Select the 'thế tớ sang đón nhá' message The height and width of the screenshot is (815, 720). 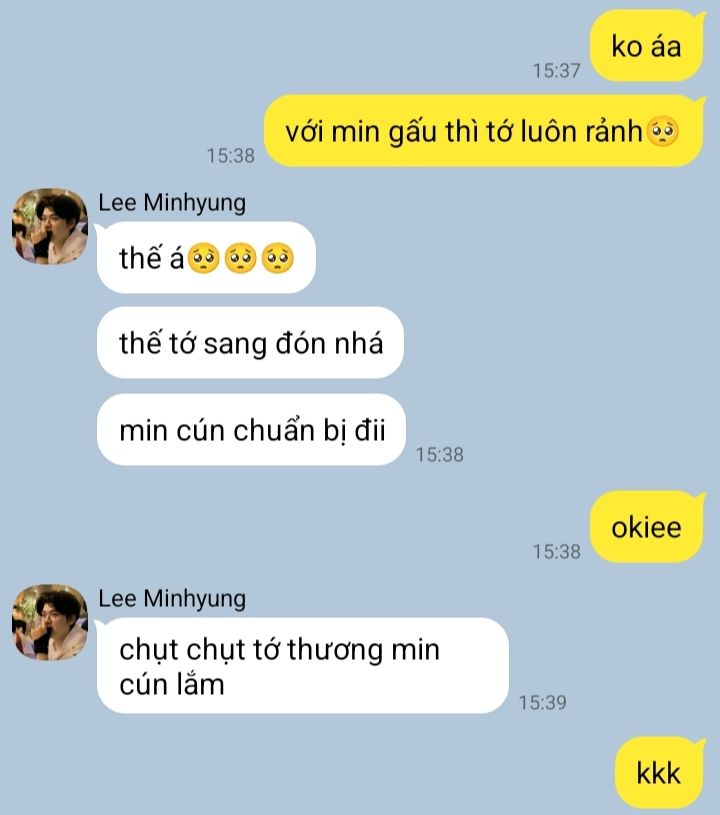[x=250, y=343]
